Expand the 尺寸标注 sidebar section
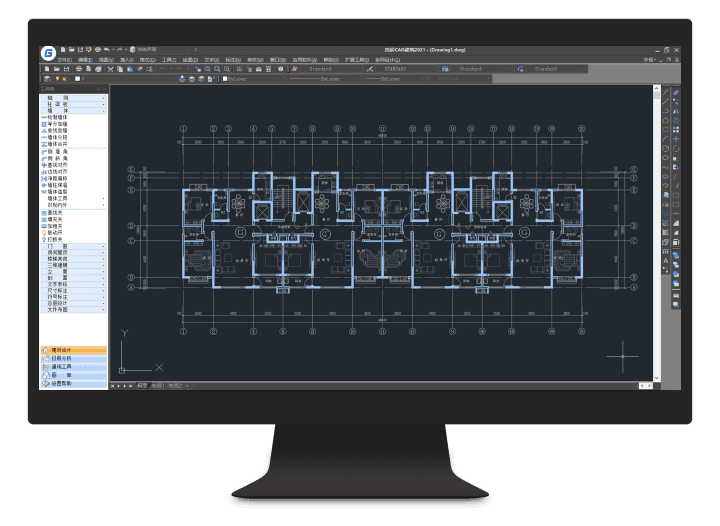 (x=73, y=291)
